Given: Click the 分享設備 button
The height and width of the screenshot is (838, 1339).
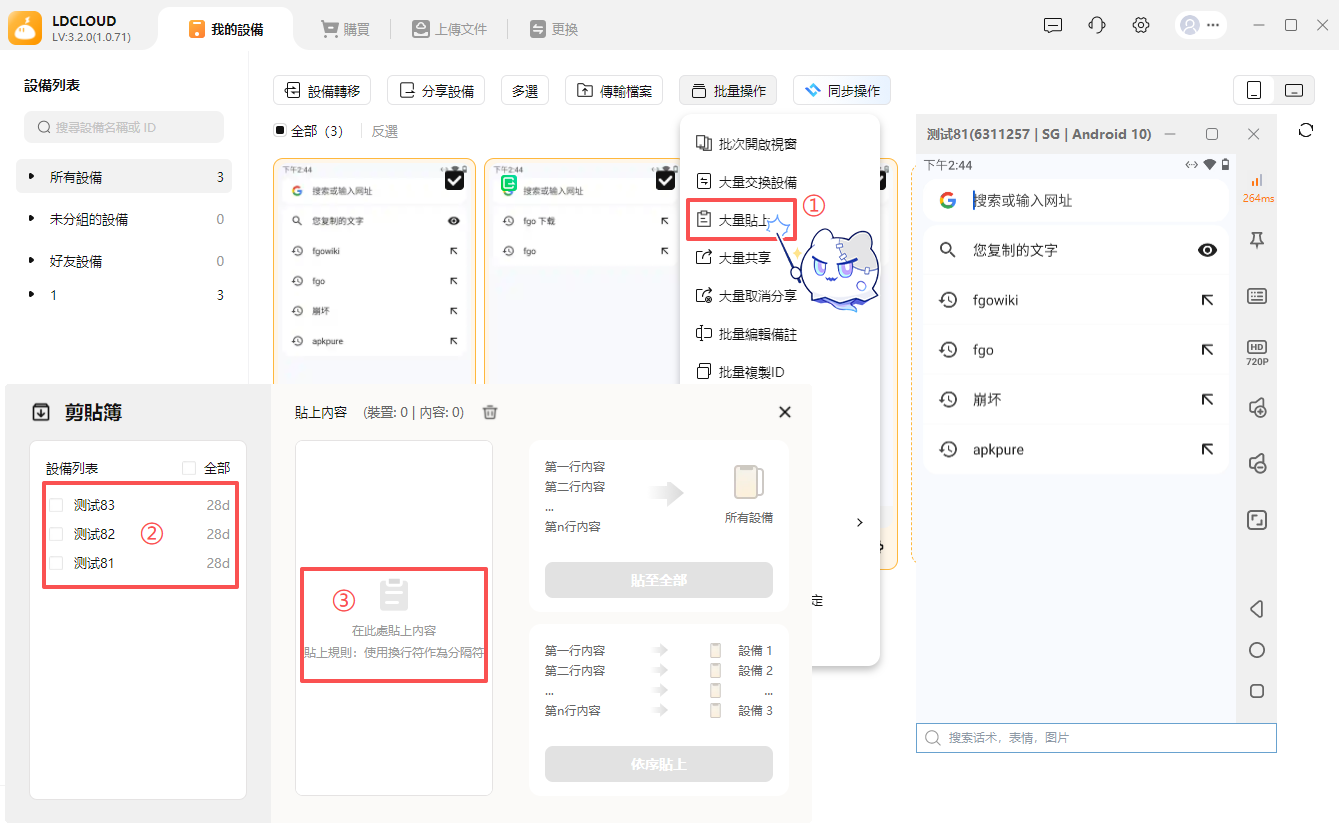Looking at the screenshot, I should (436, 91).
